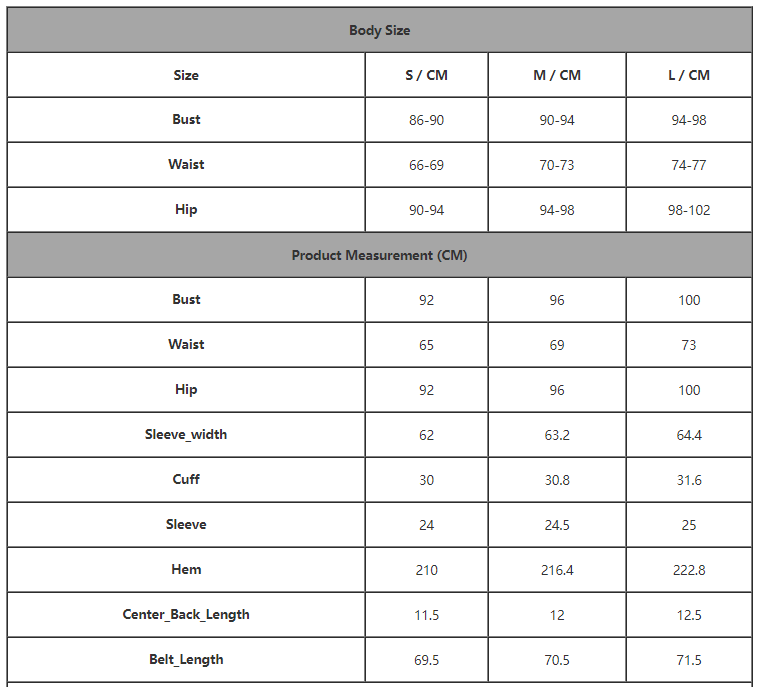Click the Hem value 222.8
762x687 pixels.
point(689,570)
